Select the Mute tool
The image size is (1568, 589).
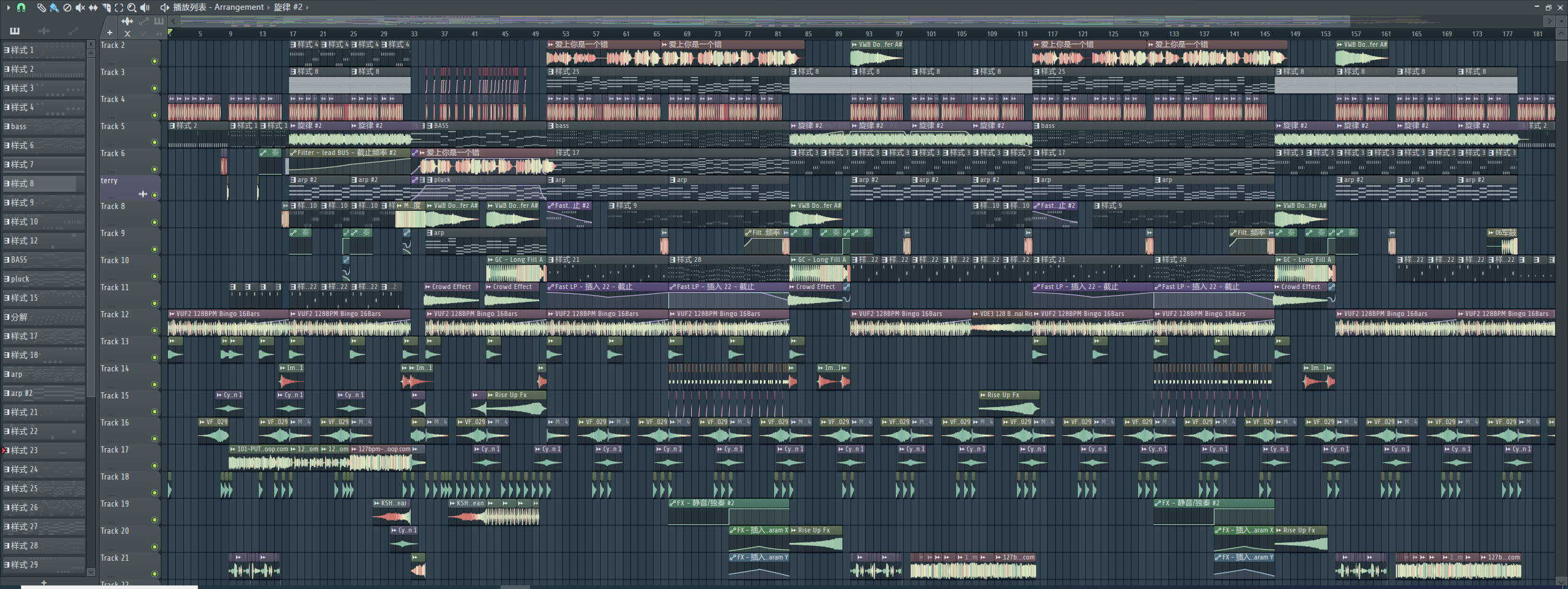[80, 7]
